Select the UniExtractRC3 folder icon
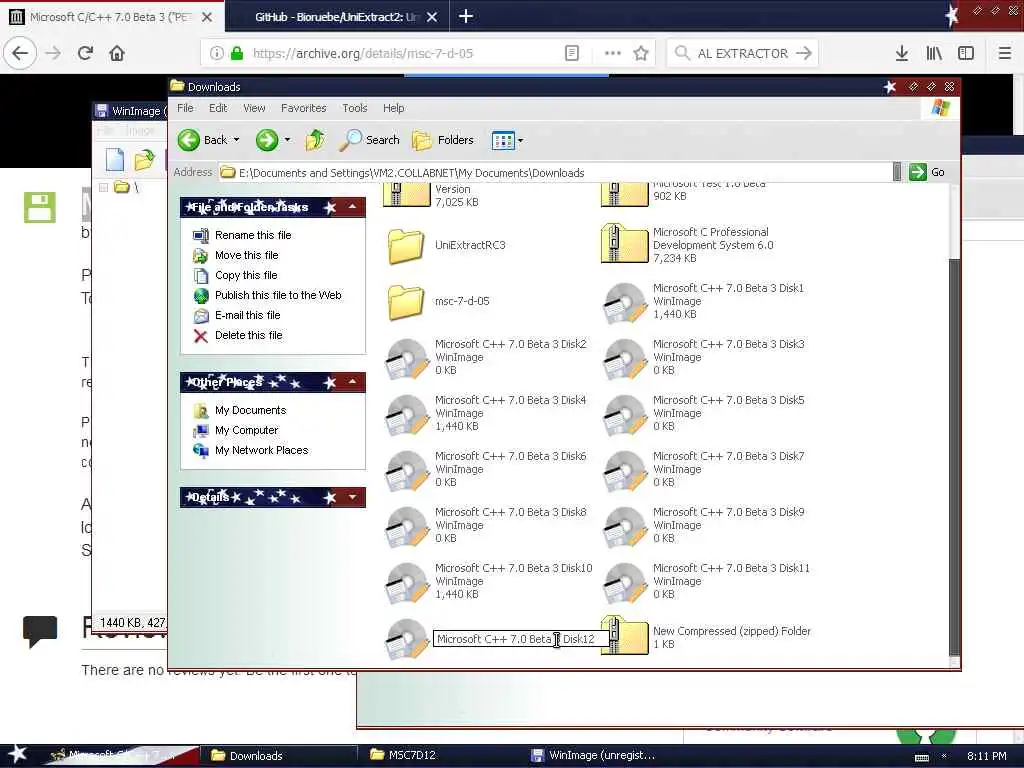 click(x=406, y=246)
